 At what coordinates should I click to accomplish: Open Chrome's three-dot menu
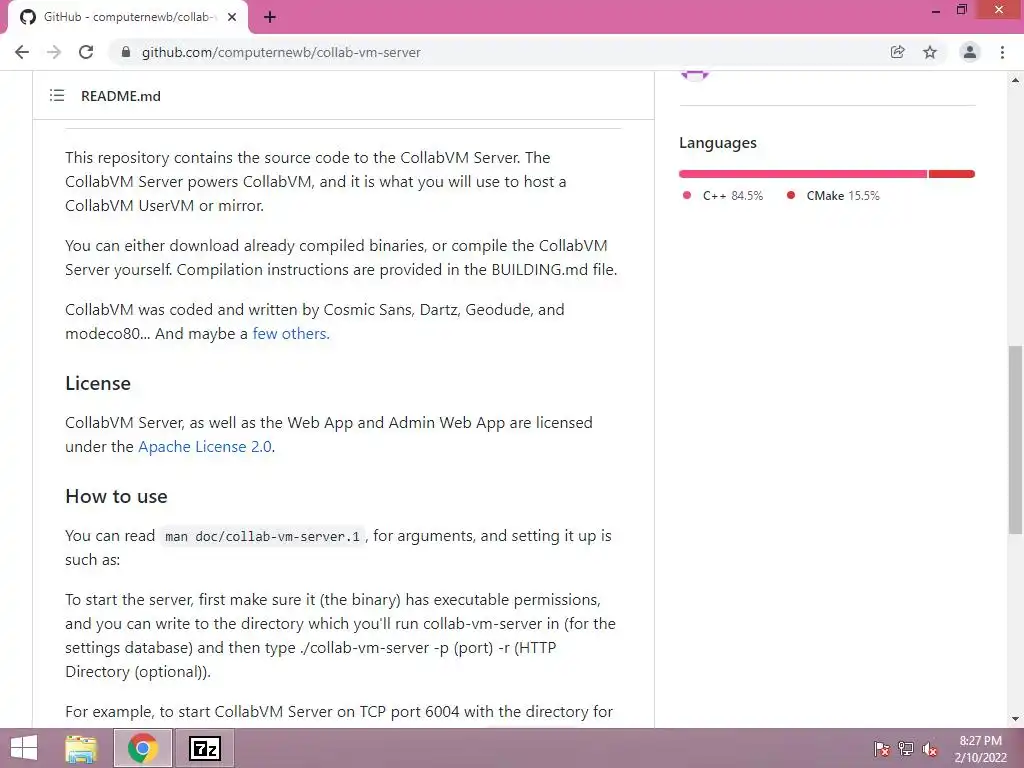pos(1002,52)
